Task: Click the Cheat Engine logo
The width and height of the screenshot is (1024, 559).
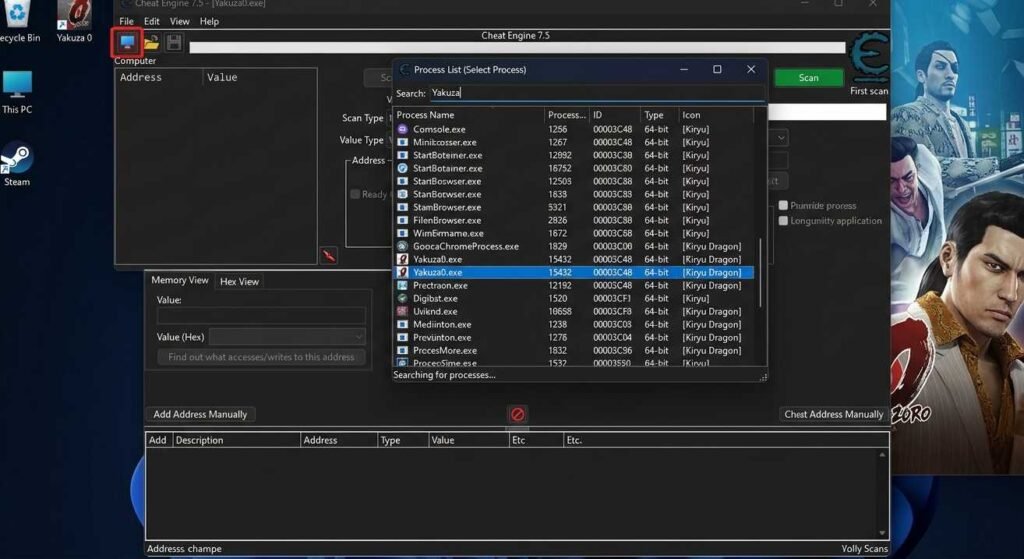Action: [869, 59]
